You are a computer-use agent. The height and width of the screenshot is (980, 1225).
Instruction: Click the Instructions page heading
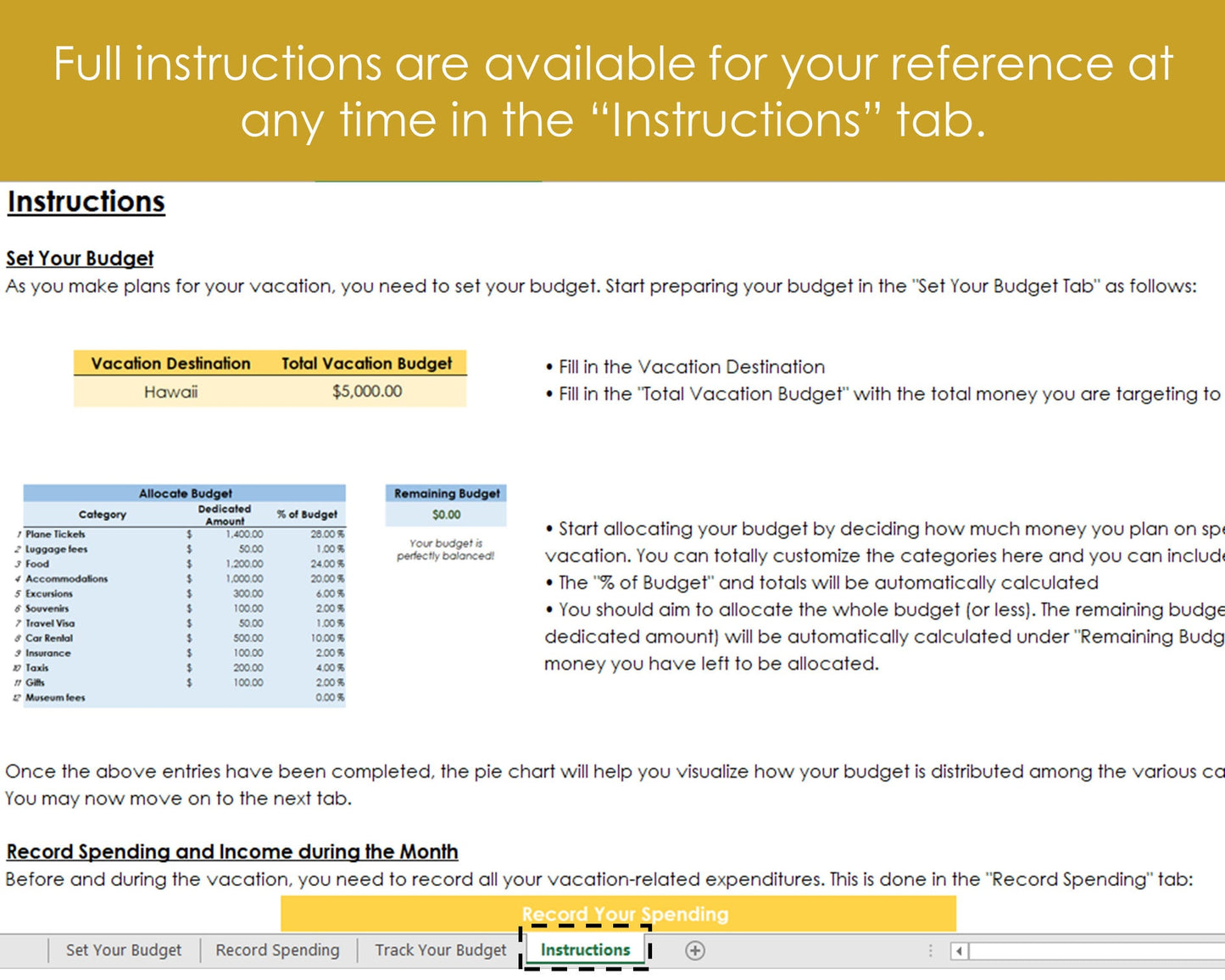pyautogui.click(x=85, y=202)
